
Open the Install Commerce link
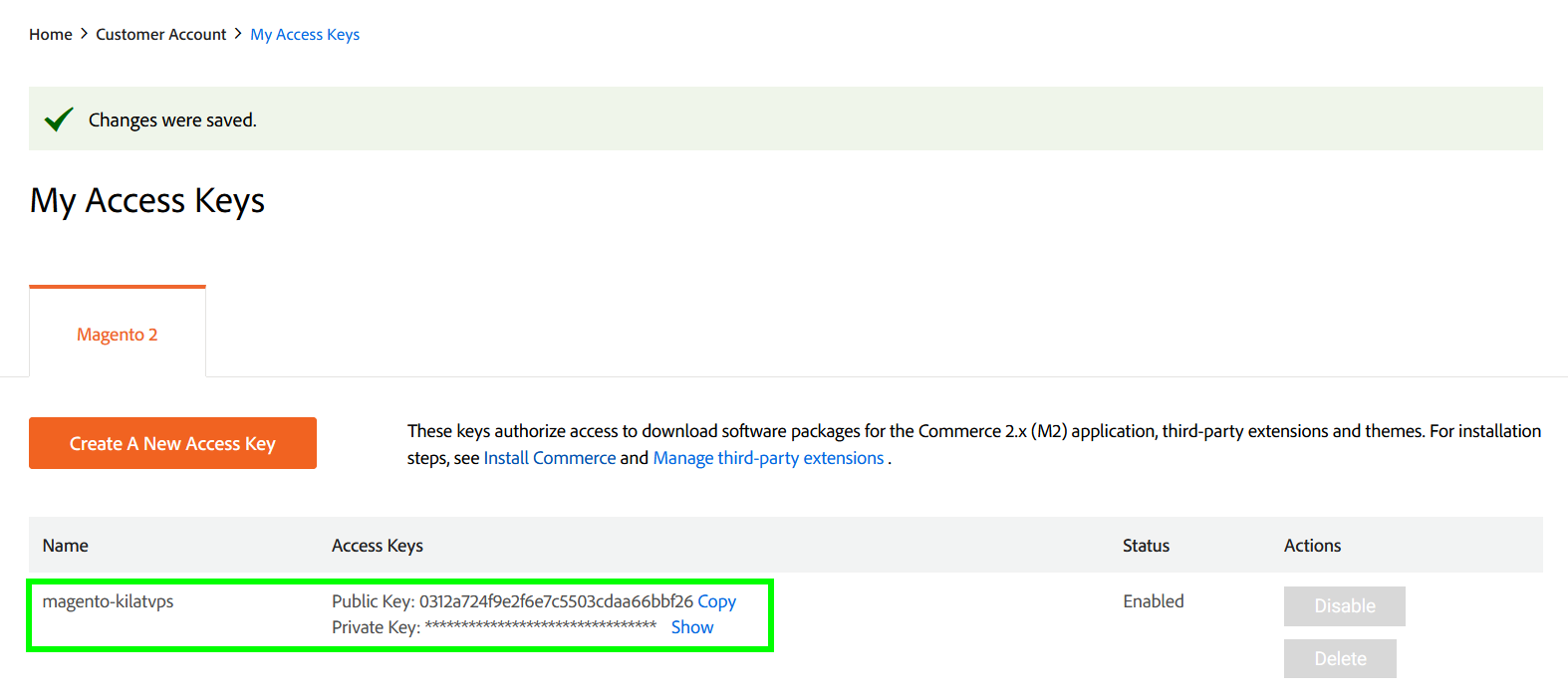coord(550,458)
